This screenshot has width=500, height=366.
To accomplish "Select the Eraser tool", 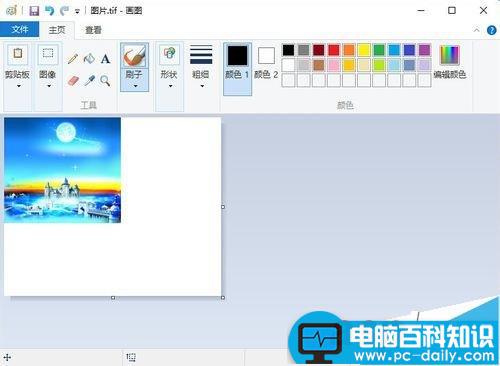I will tap(73, 80).
